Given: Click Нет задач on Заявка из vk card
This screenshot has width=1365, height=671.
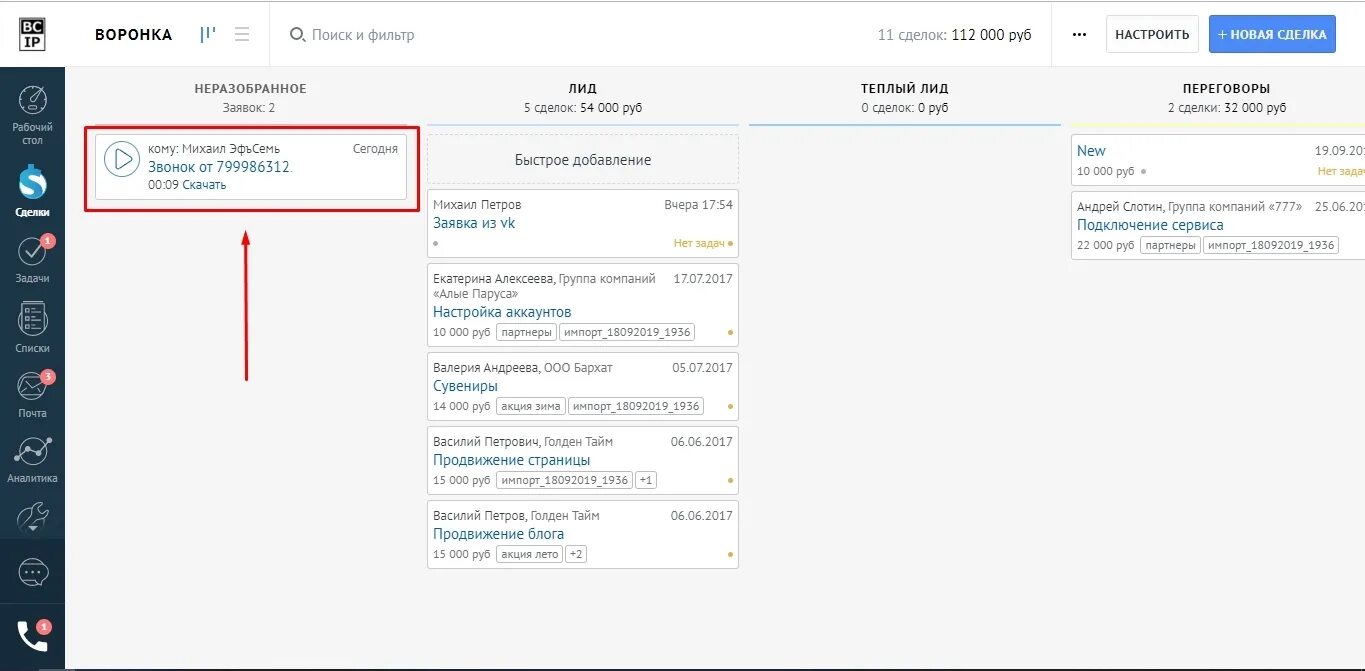Looking at the screenshot, I should (x=700, y=243).
